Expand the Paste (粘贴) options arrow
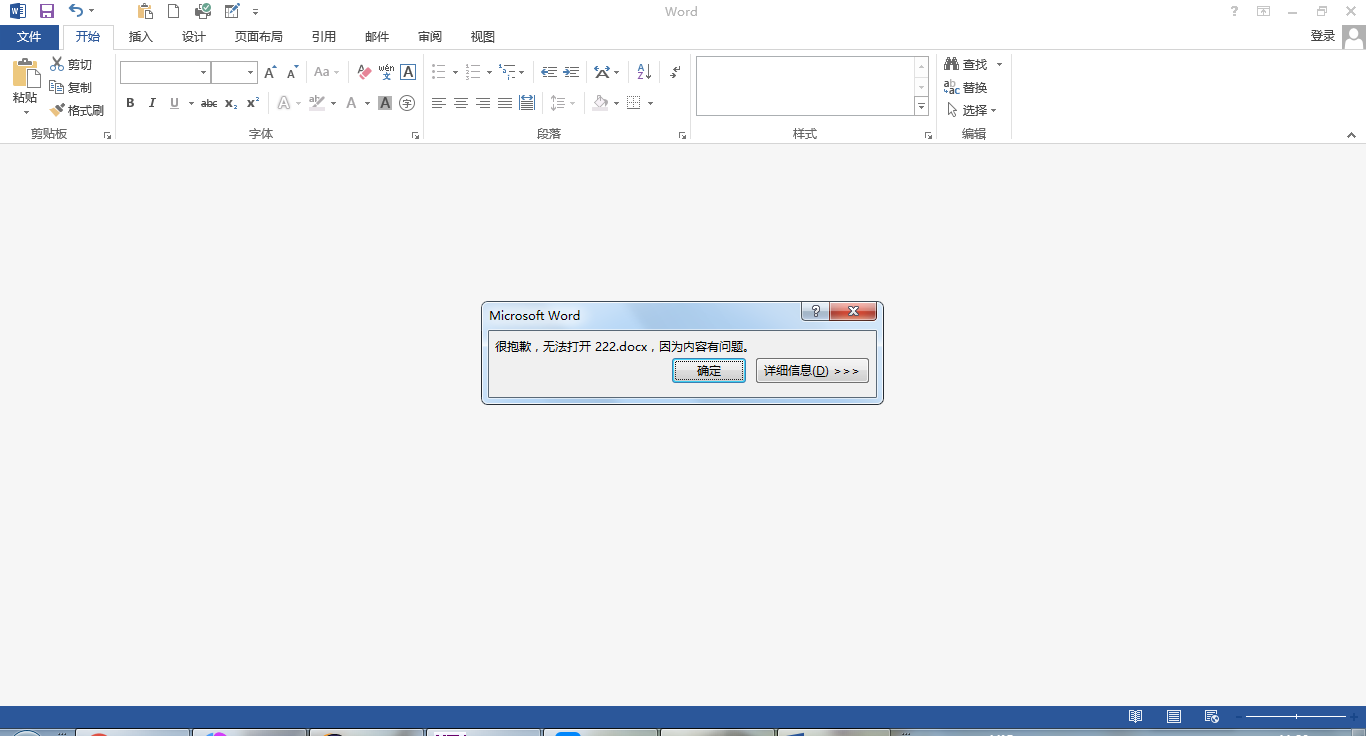The height and width of the screenshot is (736, 1366). pyautogui.click(x=26, y=112)
